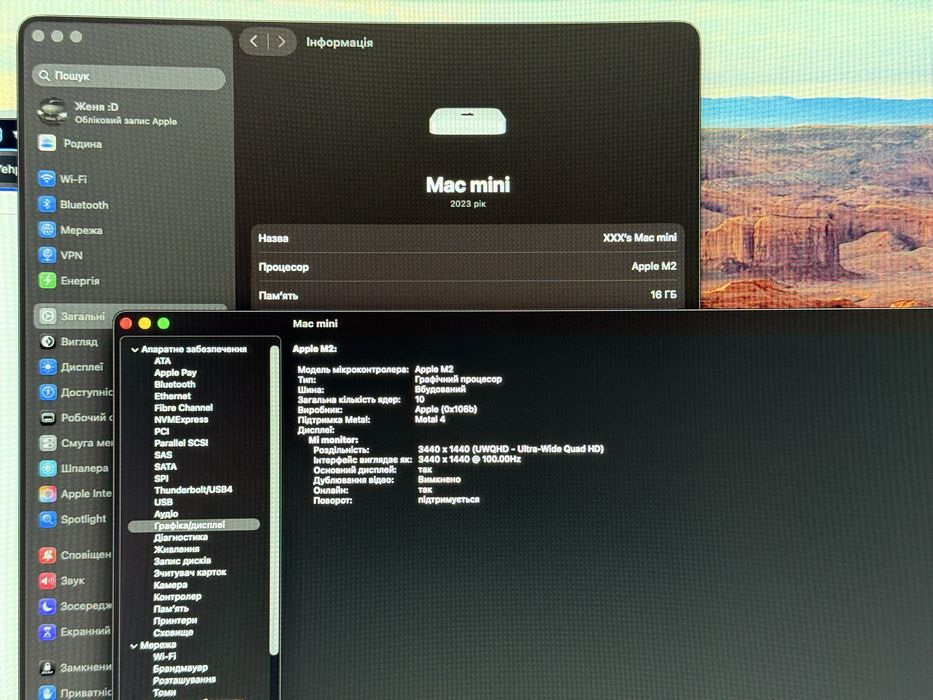Select Parallel SCSI in hardware tree
933x700 pixels.
[x=181, y=443]
